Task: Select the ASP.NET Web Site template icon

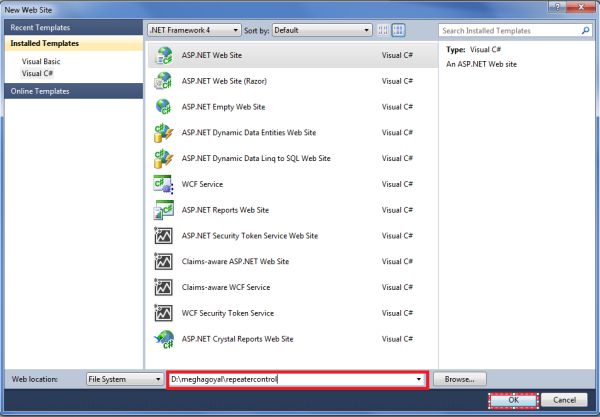Action: click(164, 55)
